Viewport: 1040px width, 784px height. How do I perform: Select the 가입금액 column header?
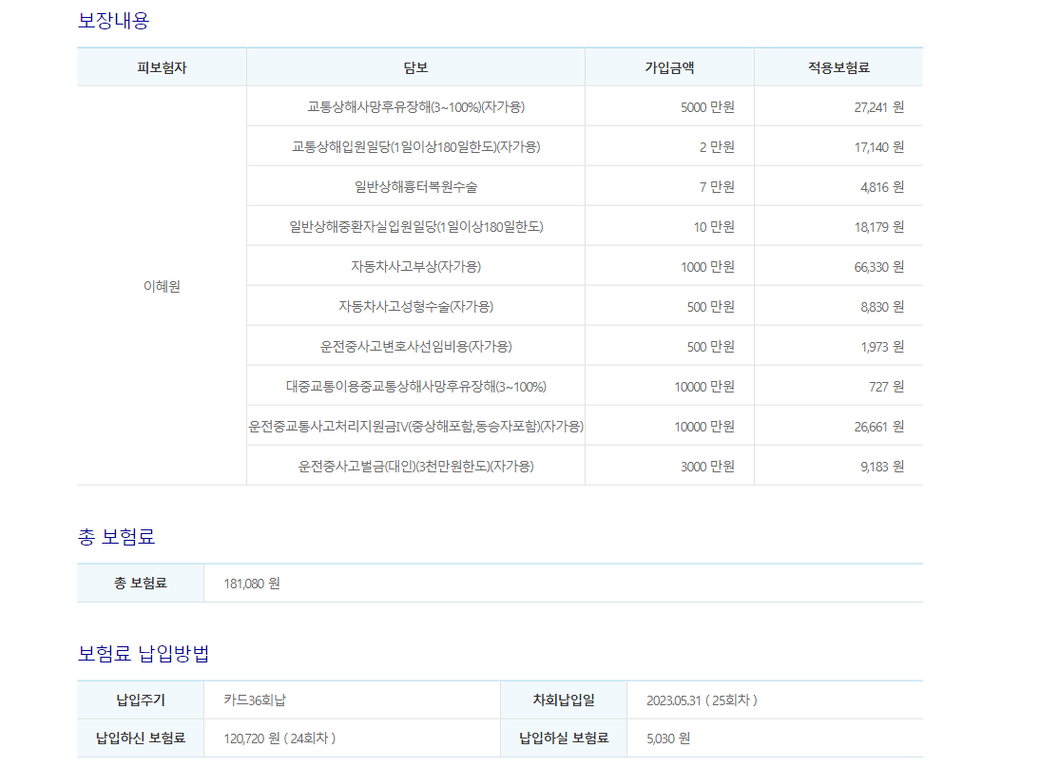tap(669, 68)
